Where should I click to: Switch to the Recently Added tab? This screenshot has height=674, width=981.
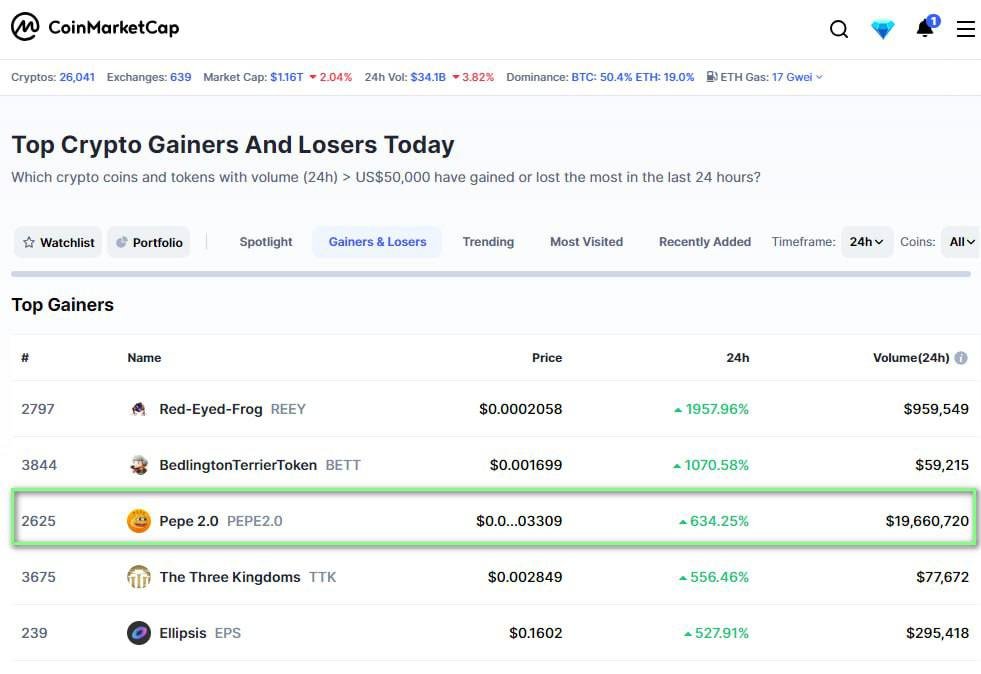coord(704,242)
